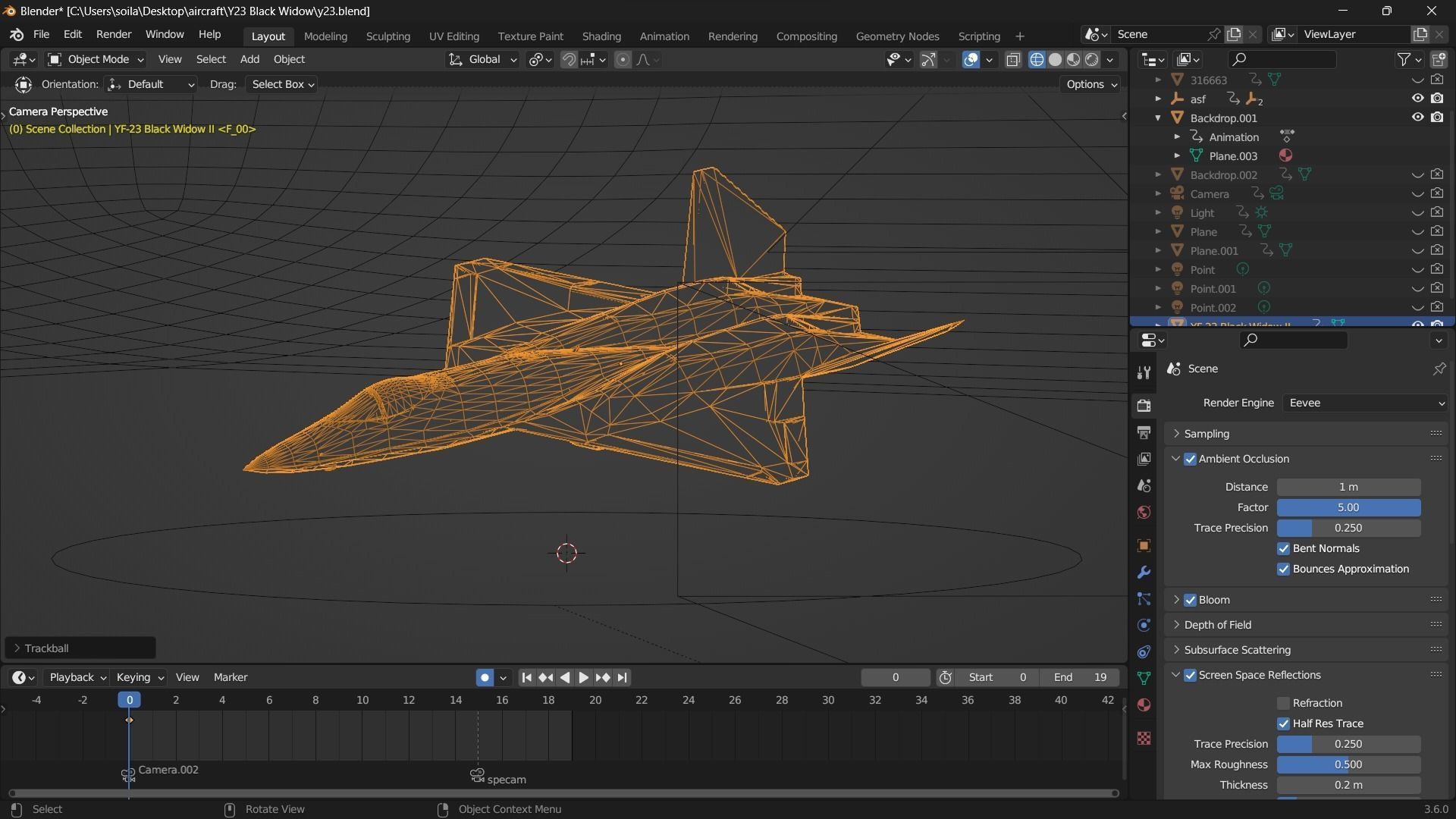The image size is (1456, 819).
Task: Switch to the Shading workspace tab
Action: (601, 36)
